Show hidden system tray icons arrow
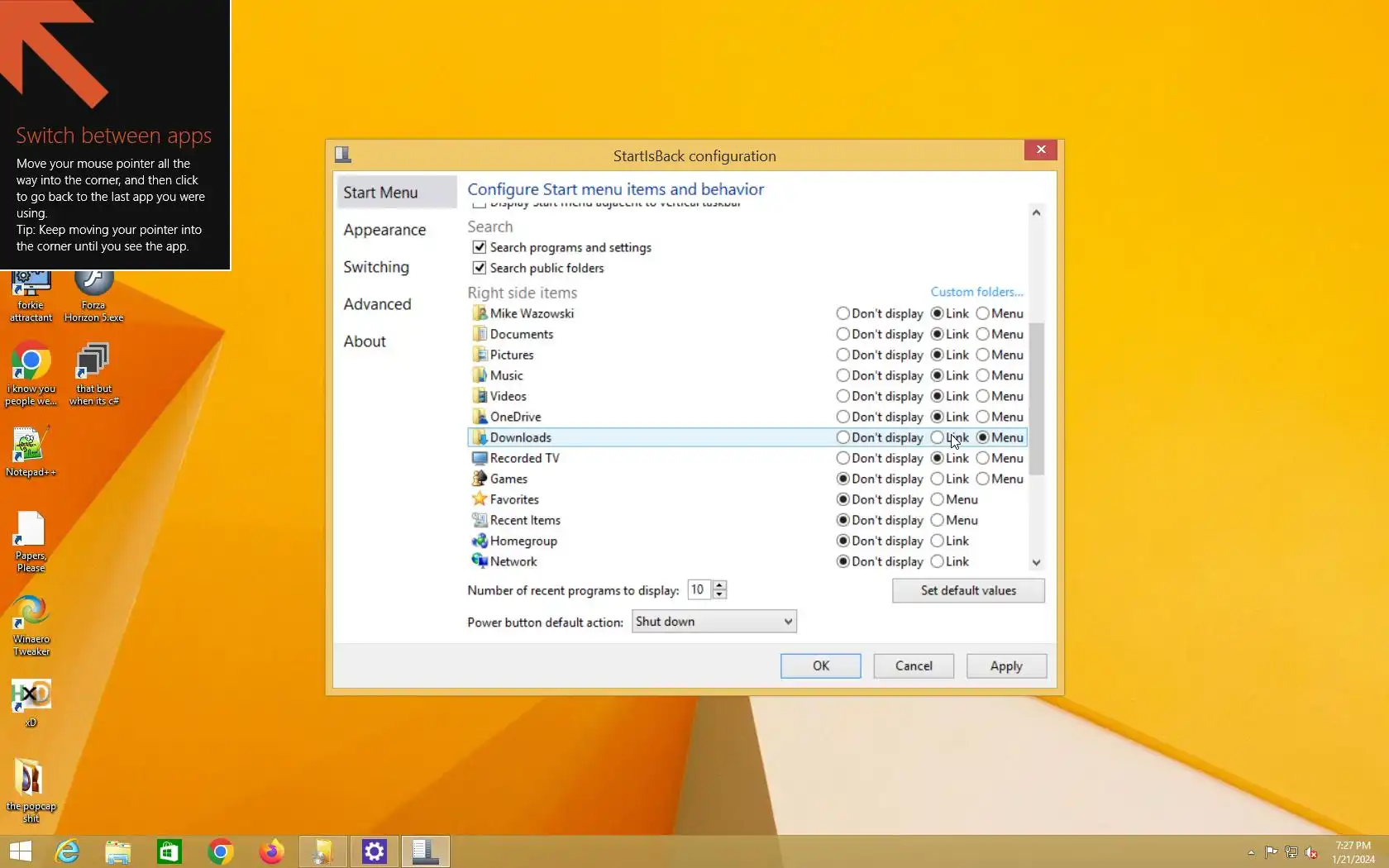The height and width of the screenshot is (868, 1389). [1251, 852]
